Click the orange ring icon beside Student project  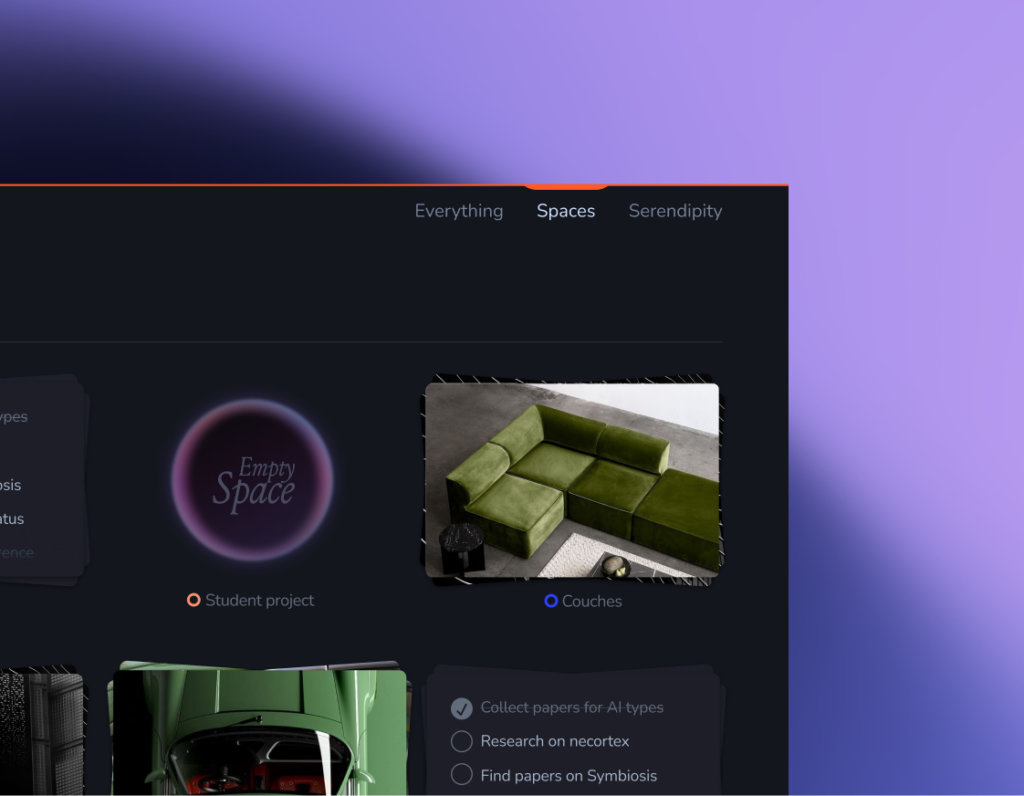[194, 600]
